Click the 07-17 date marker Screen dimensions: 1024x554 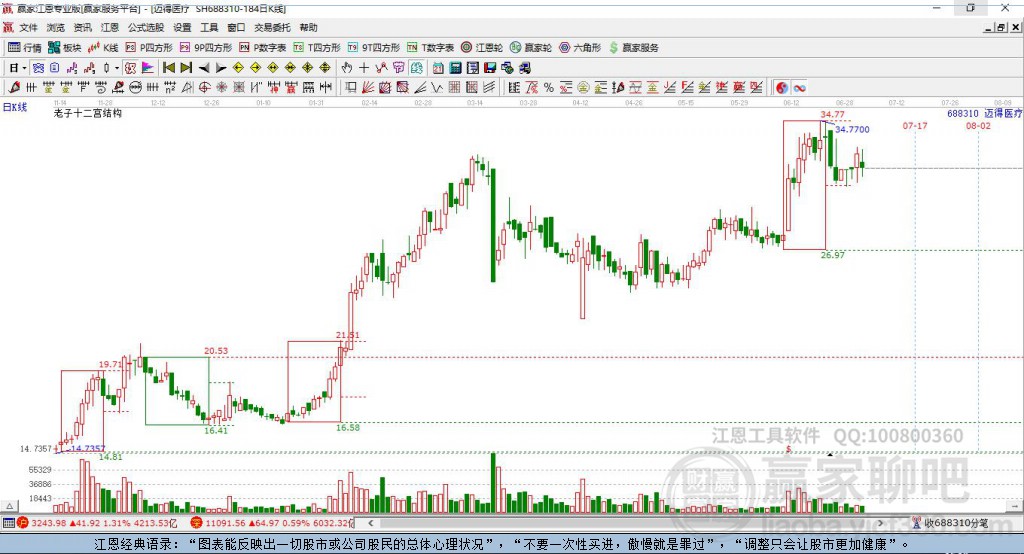915,125
